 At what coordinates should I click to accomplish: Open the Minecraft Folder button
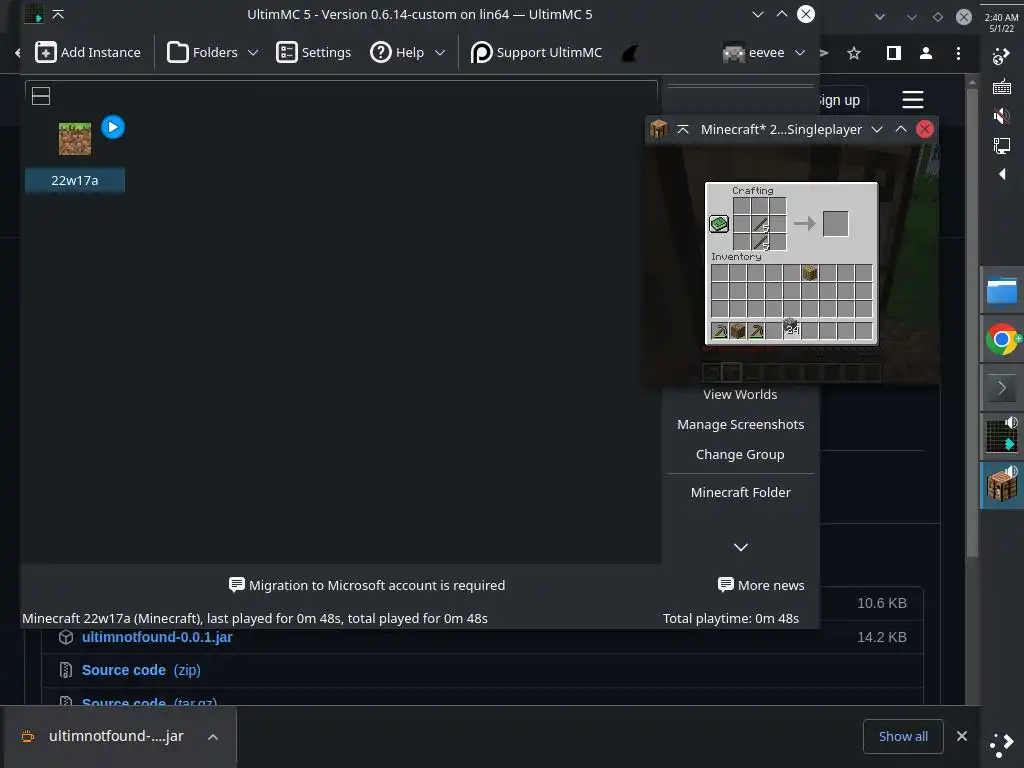pos(740,492)
